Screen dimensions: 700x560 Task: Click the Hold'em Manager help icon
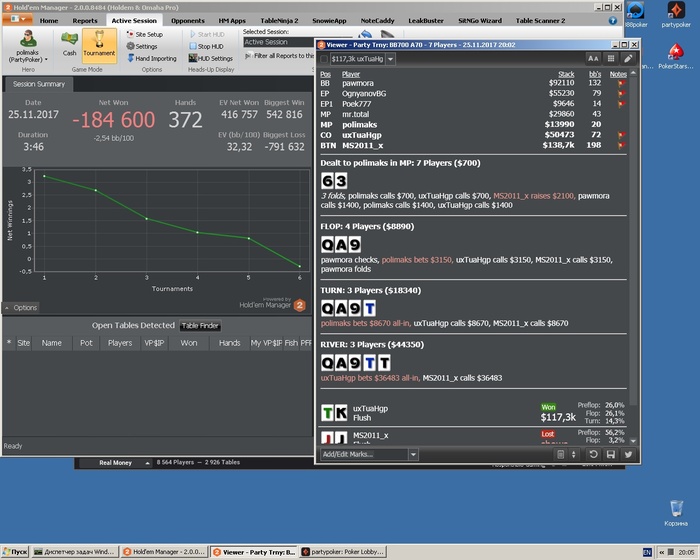[x=612, y=21]
